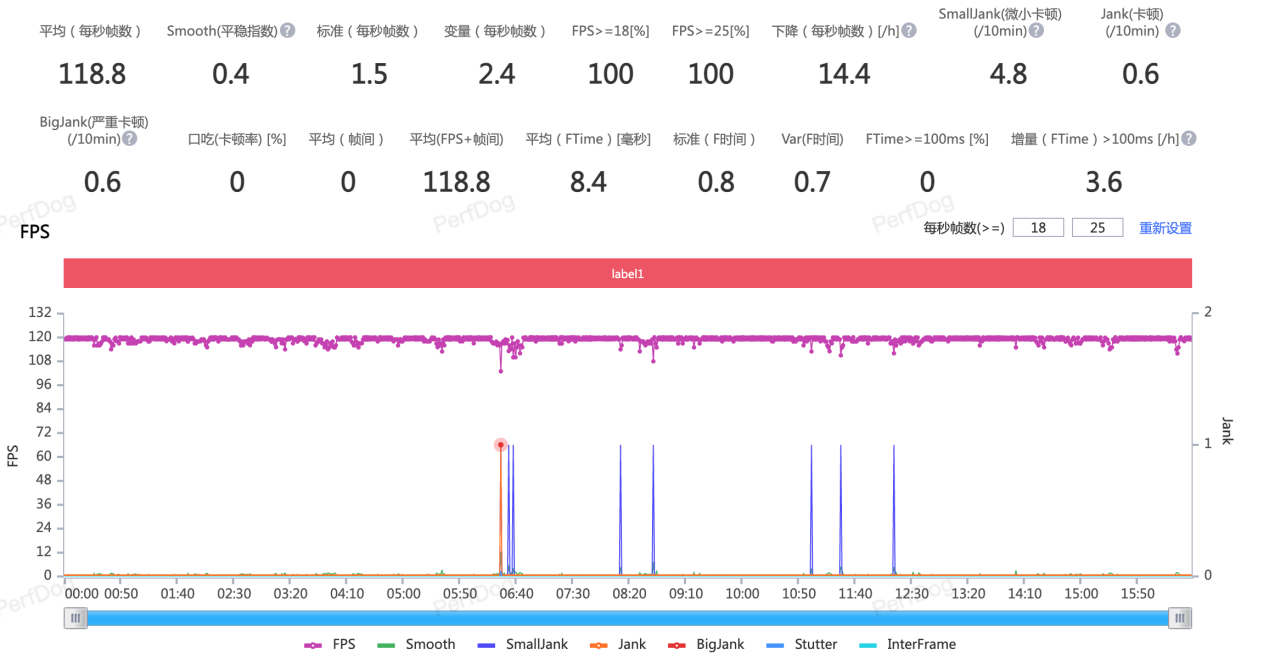Click the 重新设置 link
The width and height of the screenshot is (1269, 667).
pos(1167,227)
